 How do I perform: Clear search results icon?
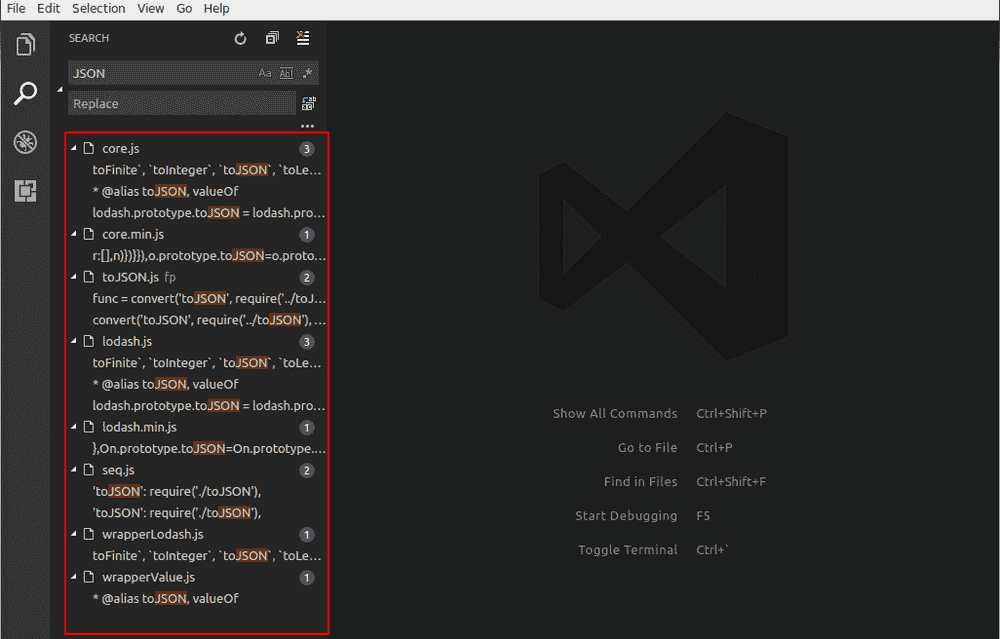point(303,38)
